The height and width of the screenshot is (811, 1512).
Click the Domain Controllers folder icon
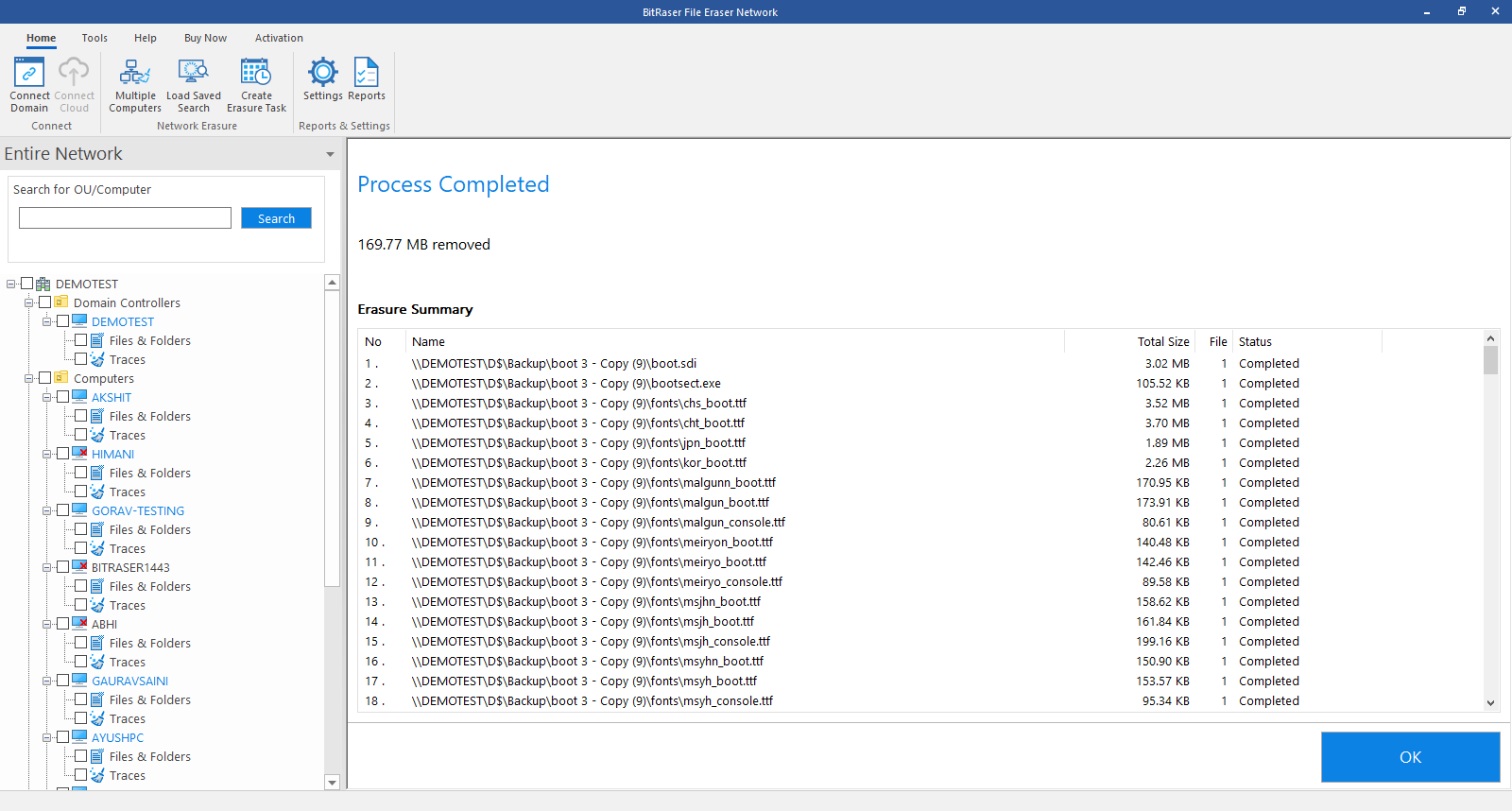point(61,302)
